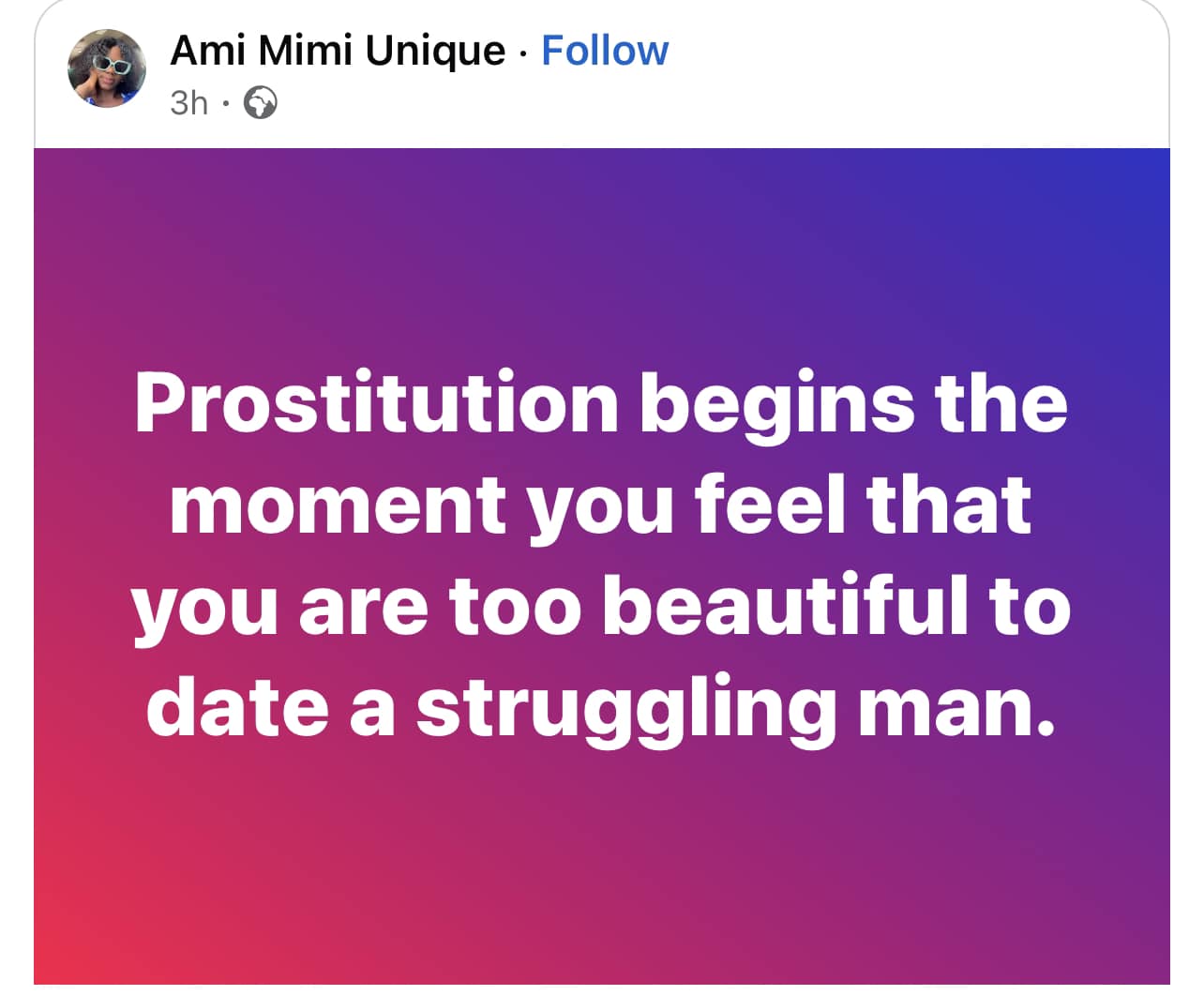This screenshot has height=995, width=1204.
Task: Click the "Prostitution begins the moment" post text
Action: point(601,553)
